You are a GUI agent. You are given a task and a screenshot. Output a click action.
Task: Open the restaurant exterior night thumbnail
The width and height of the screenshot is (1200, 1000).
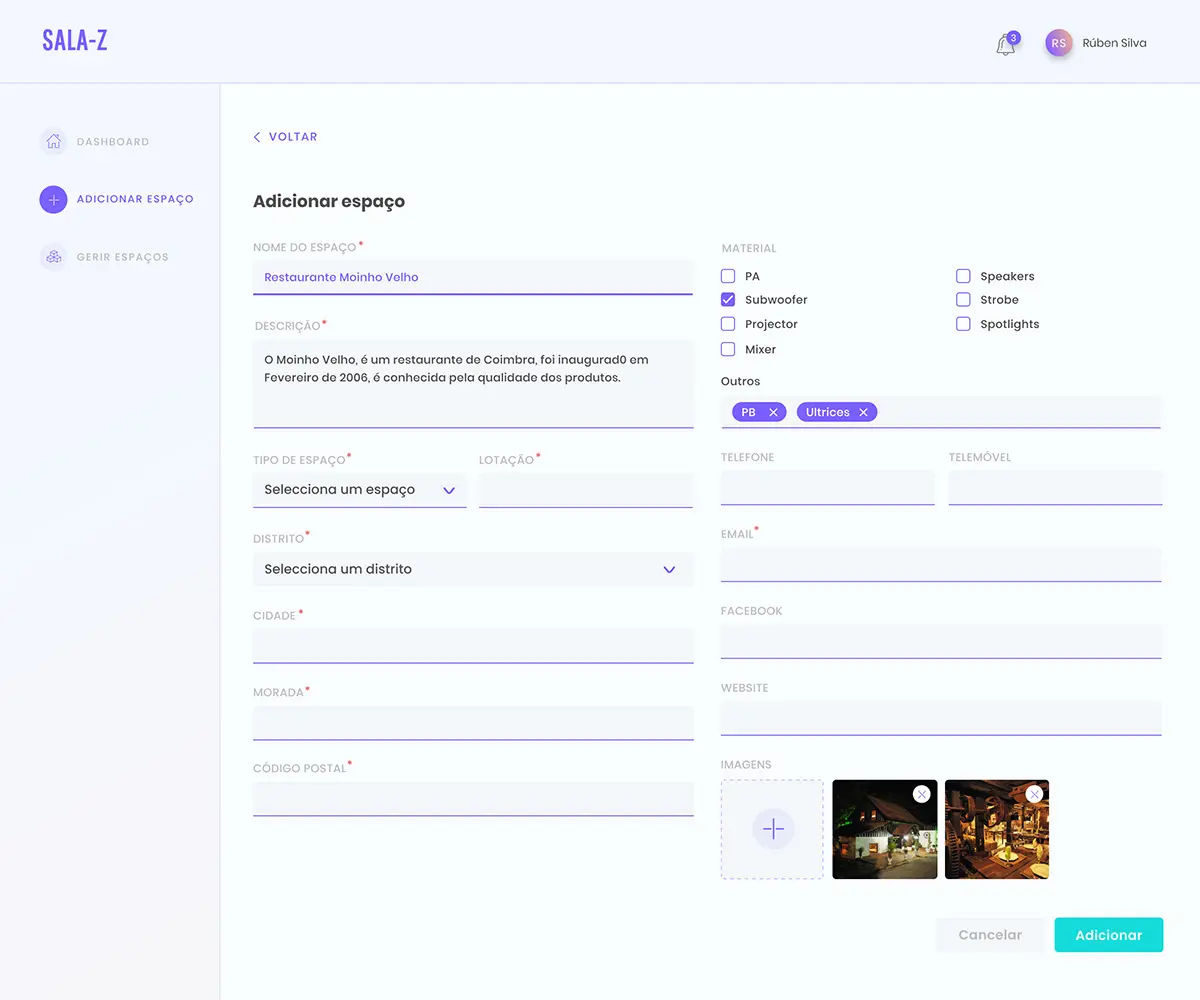pos(885,829)
